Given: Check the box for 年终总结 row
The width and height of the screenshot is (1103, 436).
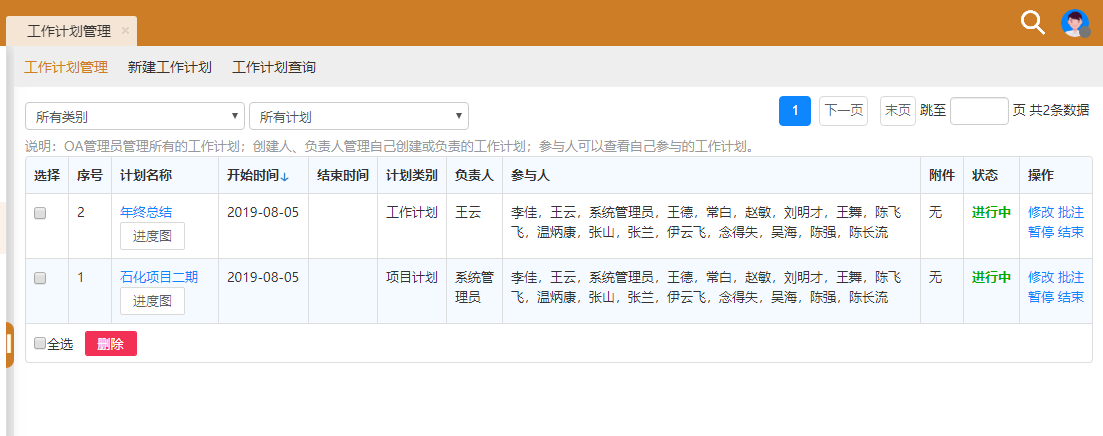Looking at the screenshot, I should [x=40, y=213].
